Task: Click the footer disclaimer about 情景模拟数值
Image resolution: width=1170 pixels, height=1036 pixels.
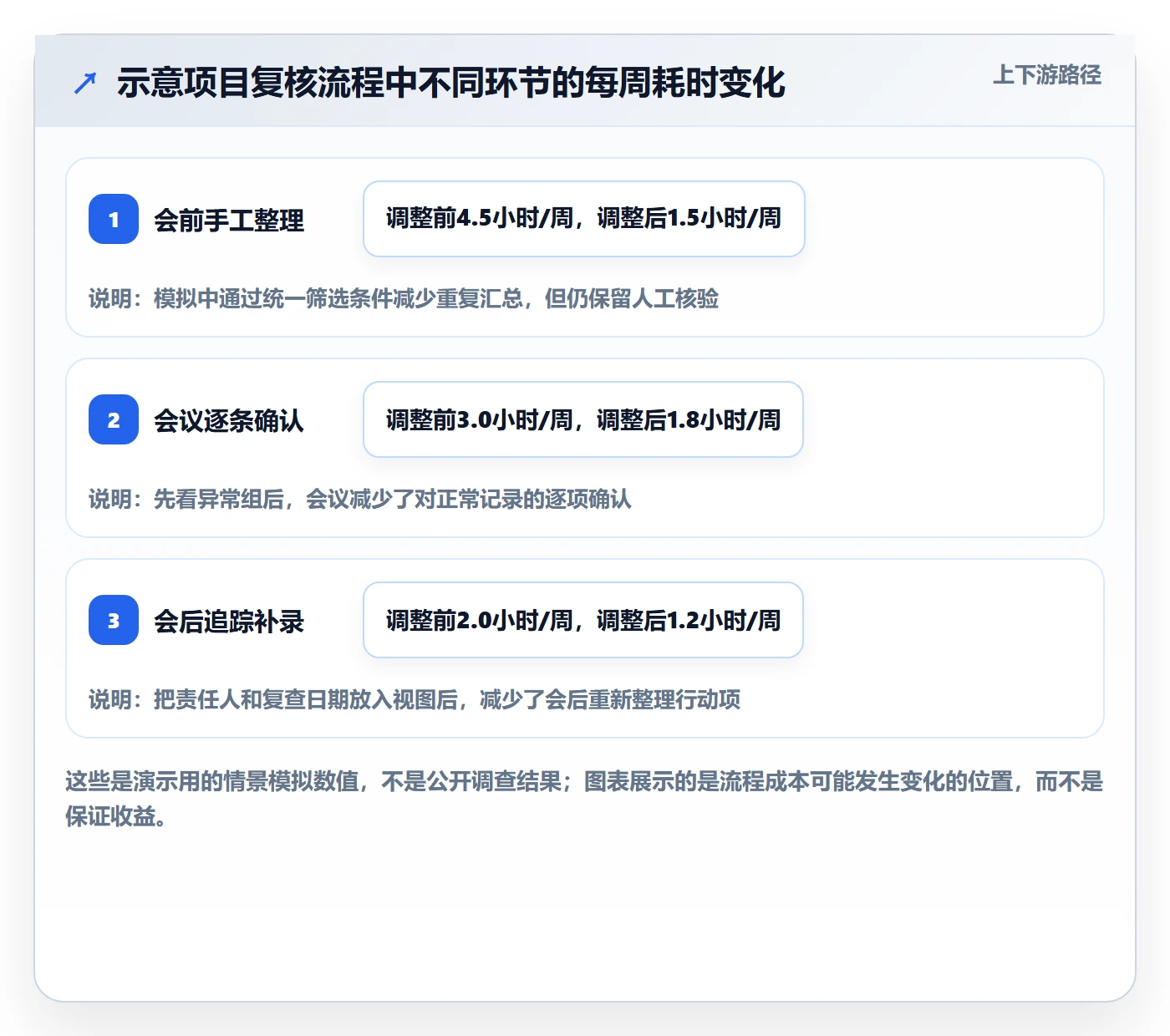Action: point(584,799)
